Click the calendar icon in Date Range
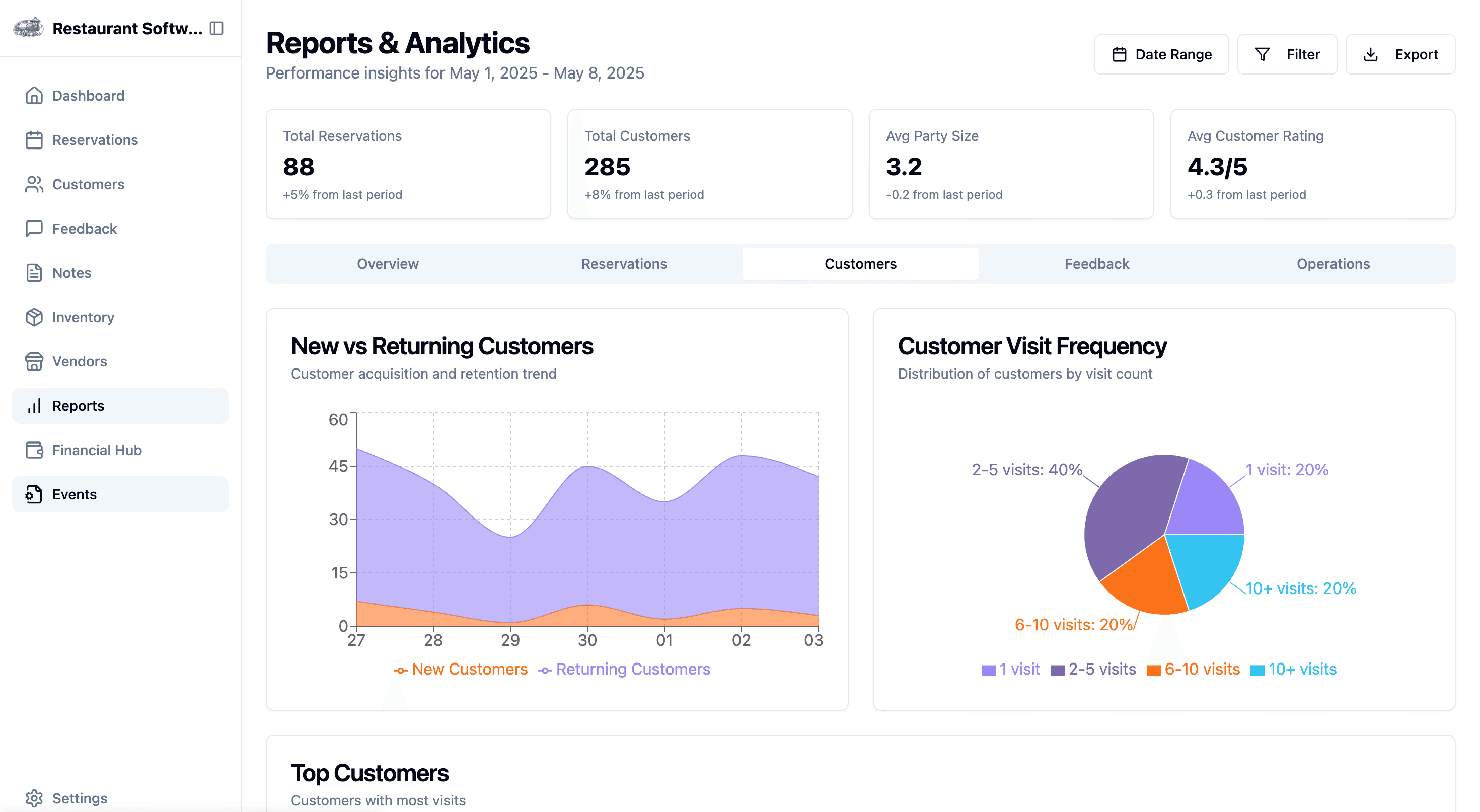Screen dimensions: 1480x812 coord(1119,54)
